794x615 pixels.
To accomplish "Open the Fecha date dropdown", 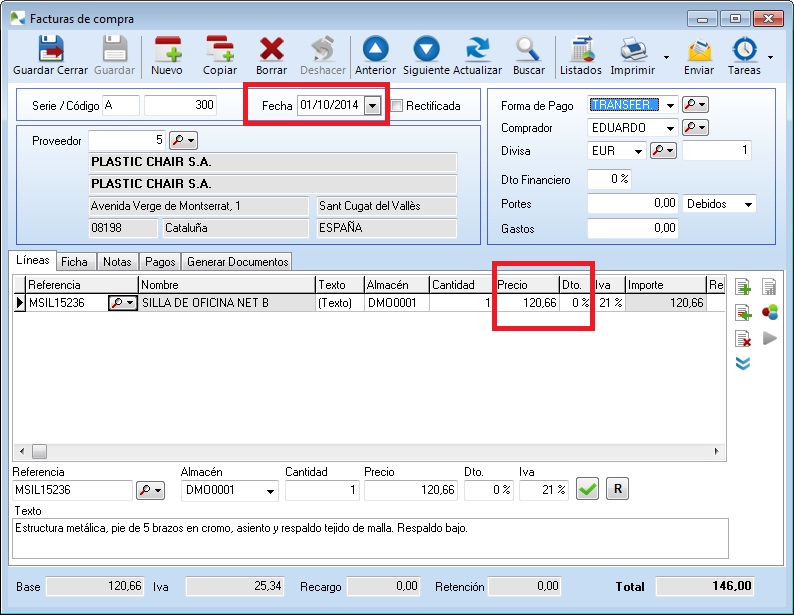I will (x=373, y=105).
